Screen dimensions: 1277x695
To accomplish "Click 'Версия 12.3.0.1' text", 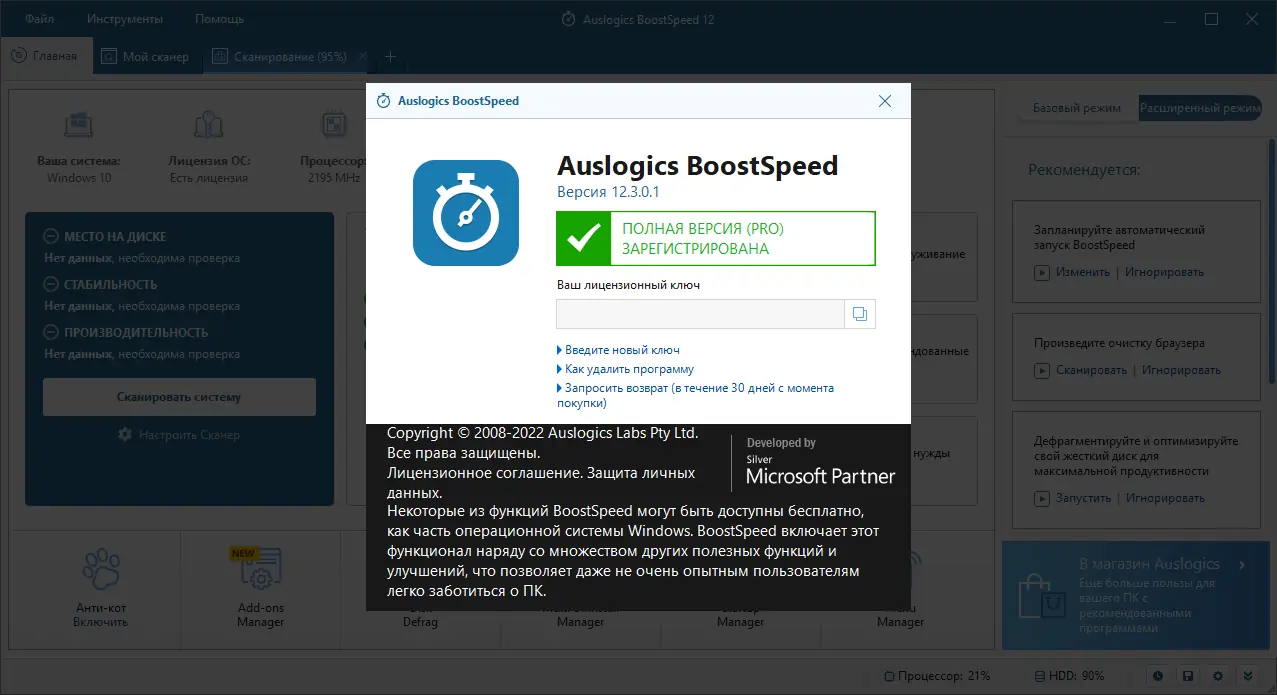I will 608,192.
